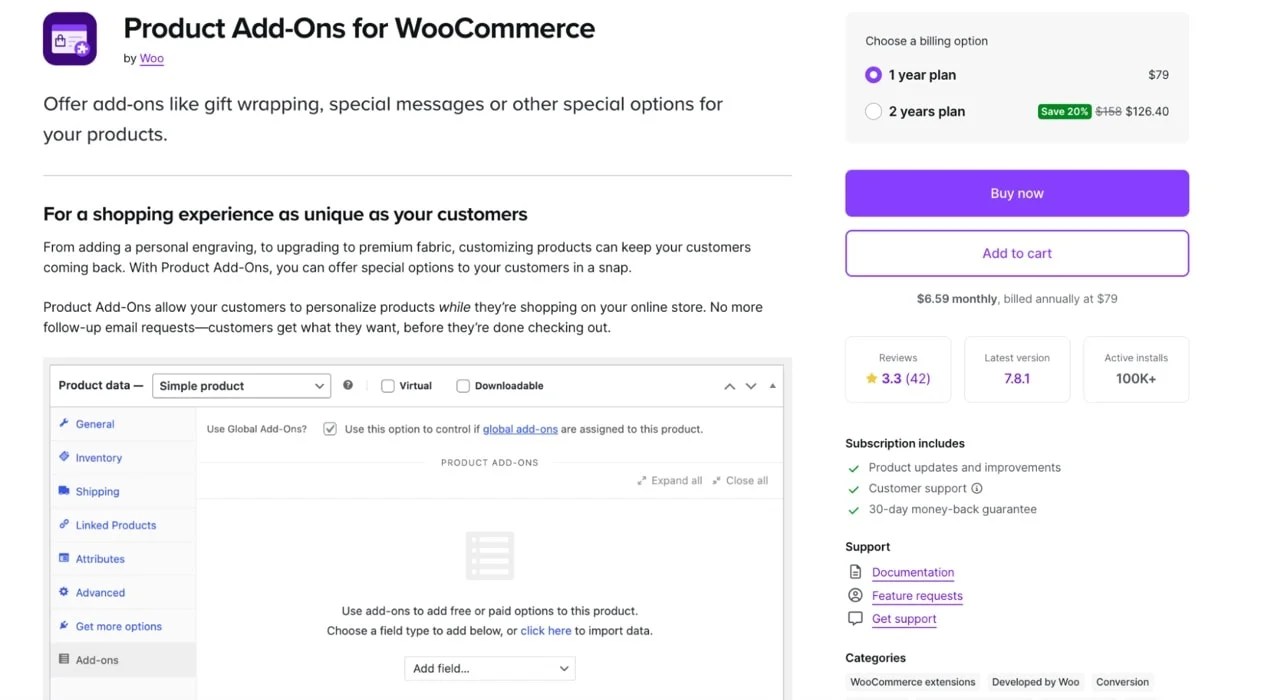Click the Documentation page icon
Image resolution: width=1272 pixels, height=700 pixels.
point(855,572)
